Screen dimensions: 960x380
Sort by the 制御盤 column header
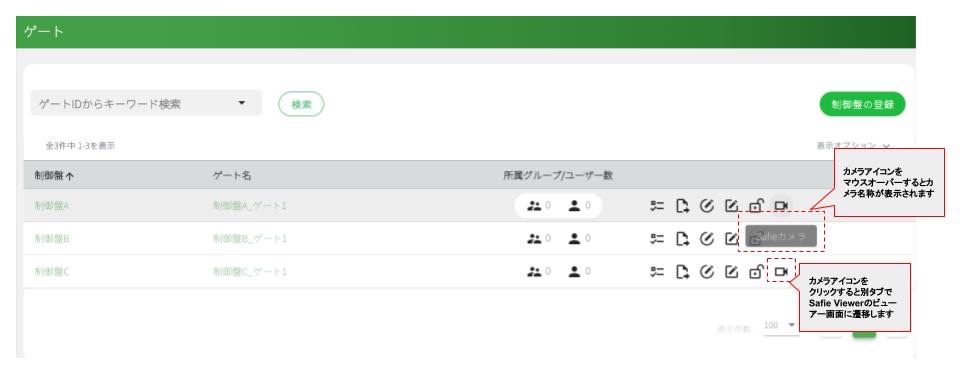54,176
